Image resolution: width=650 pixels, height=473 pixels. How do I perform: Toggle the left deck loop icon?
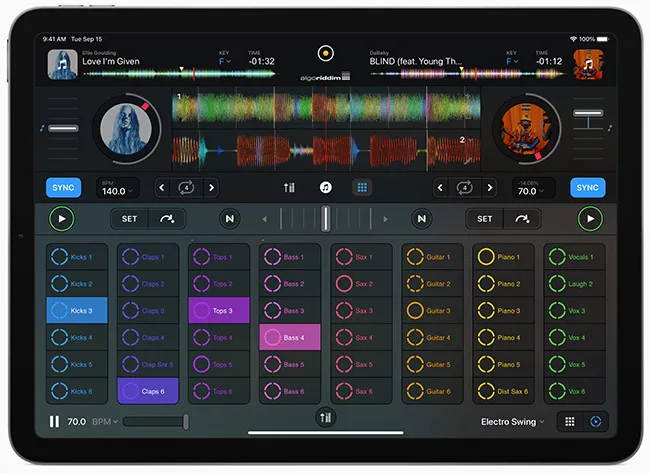click(x=187, y=188)
